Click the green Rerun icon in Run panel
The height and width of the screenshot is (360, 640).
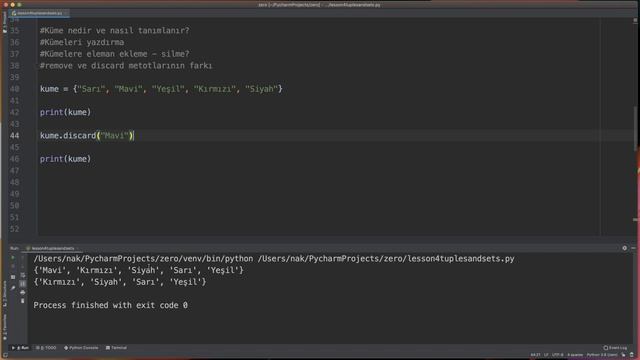(x=13, y=258)
